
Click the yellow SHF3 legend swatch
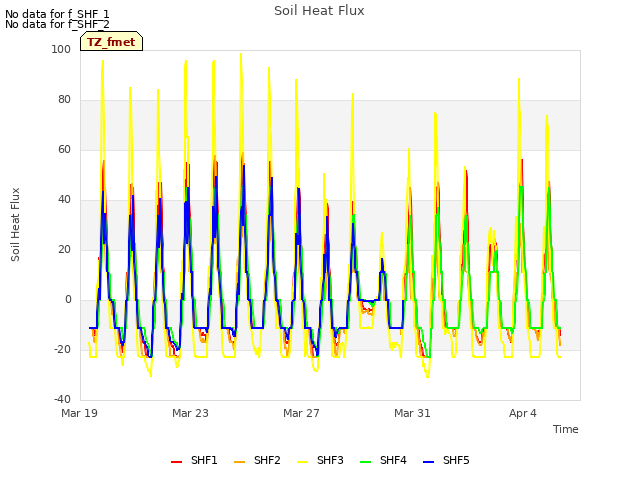(302, 462)
